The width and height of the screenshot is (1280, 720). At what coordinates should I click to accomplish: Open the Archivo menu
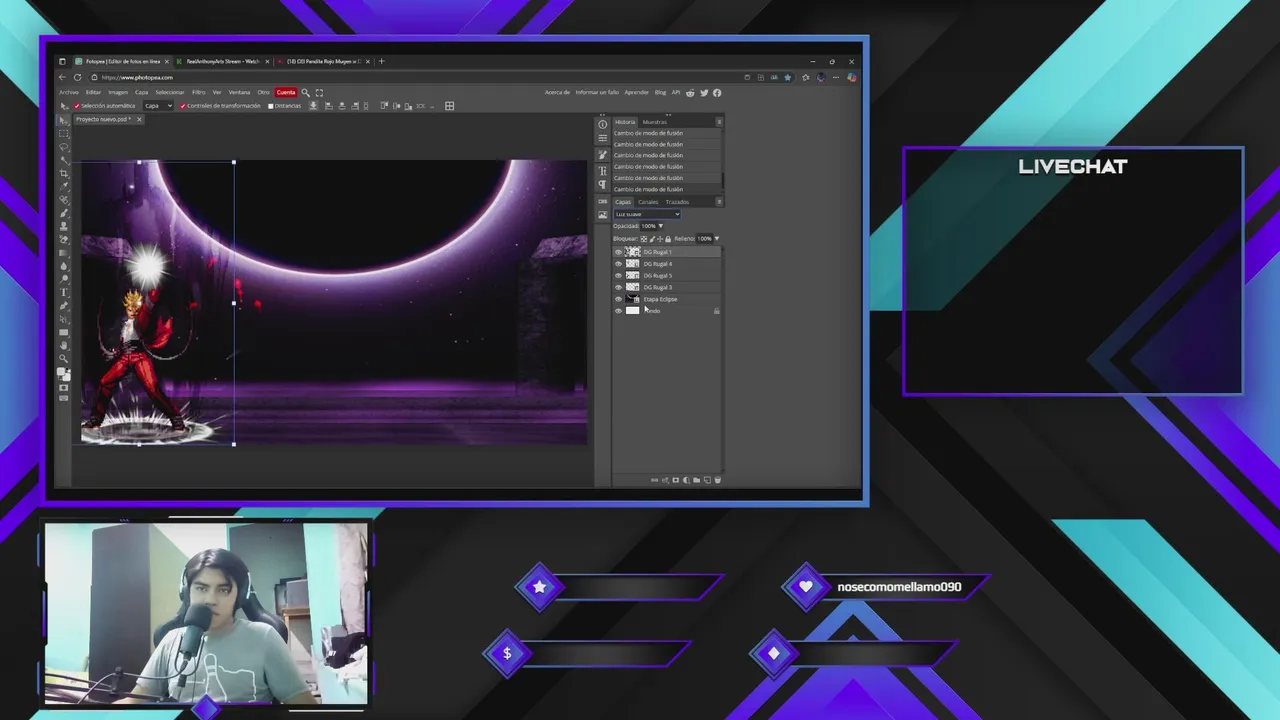click(69, 92)
